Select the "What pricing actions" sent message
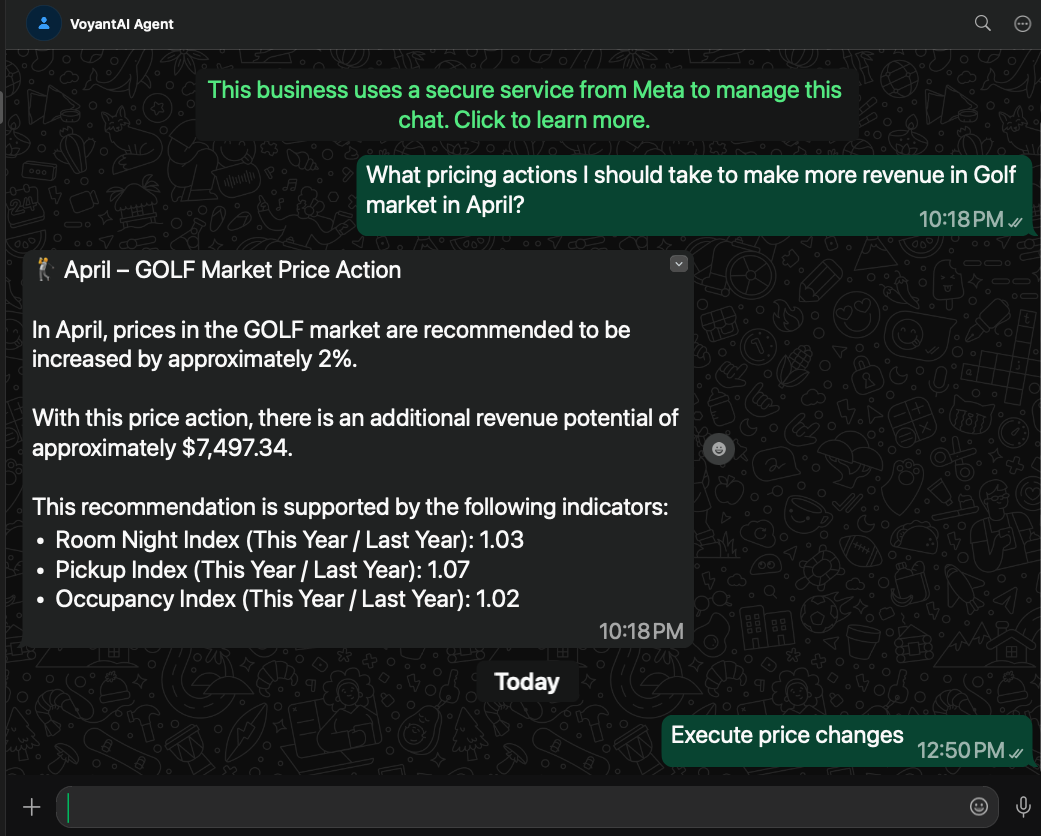The height and width of the screenshot is (836, 1041). 690,189
